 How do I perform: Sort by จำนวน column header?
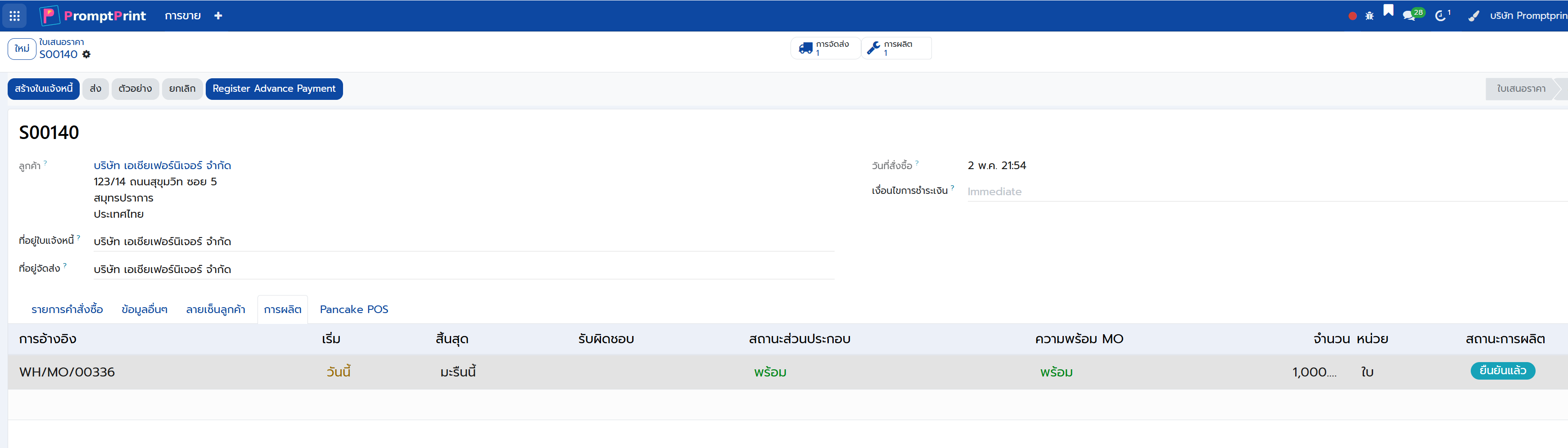(x=1332, y=339)
